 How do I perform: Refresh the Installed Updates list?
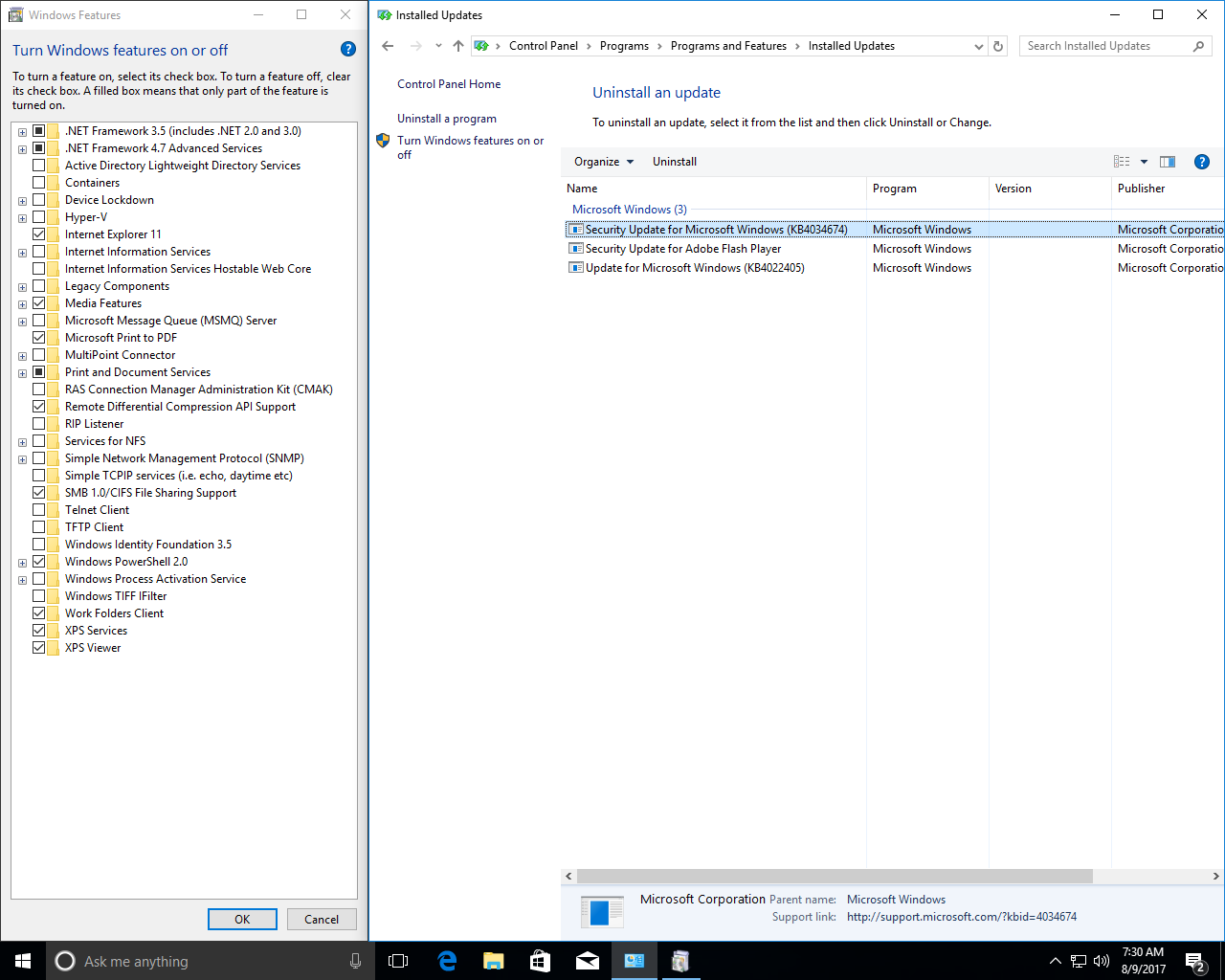point(998,46)
